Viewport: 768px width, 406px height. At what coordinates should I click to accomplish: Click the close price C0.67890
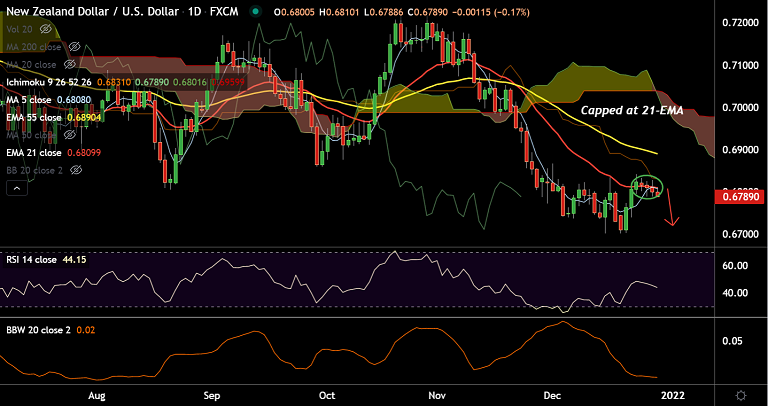(x=429, y=12)
